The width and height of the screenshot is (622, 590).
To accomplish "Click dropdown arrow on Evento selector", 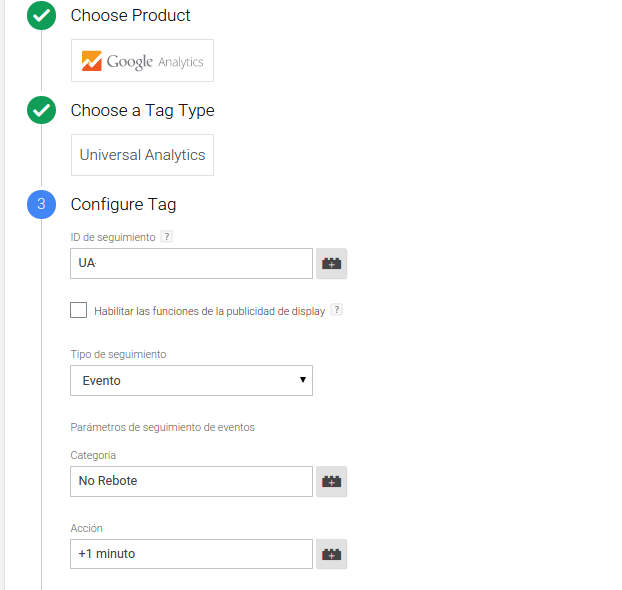I will click(303, 380).
